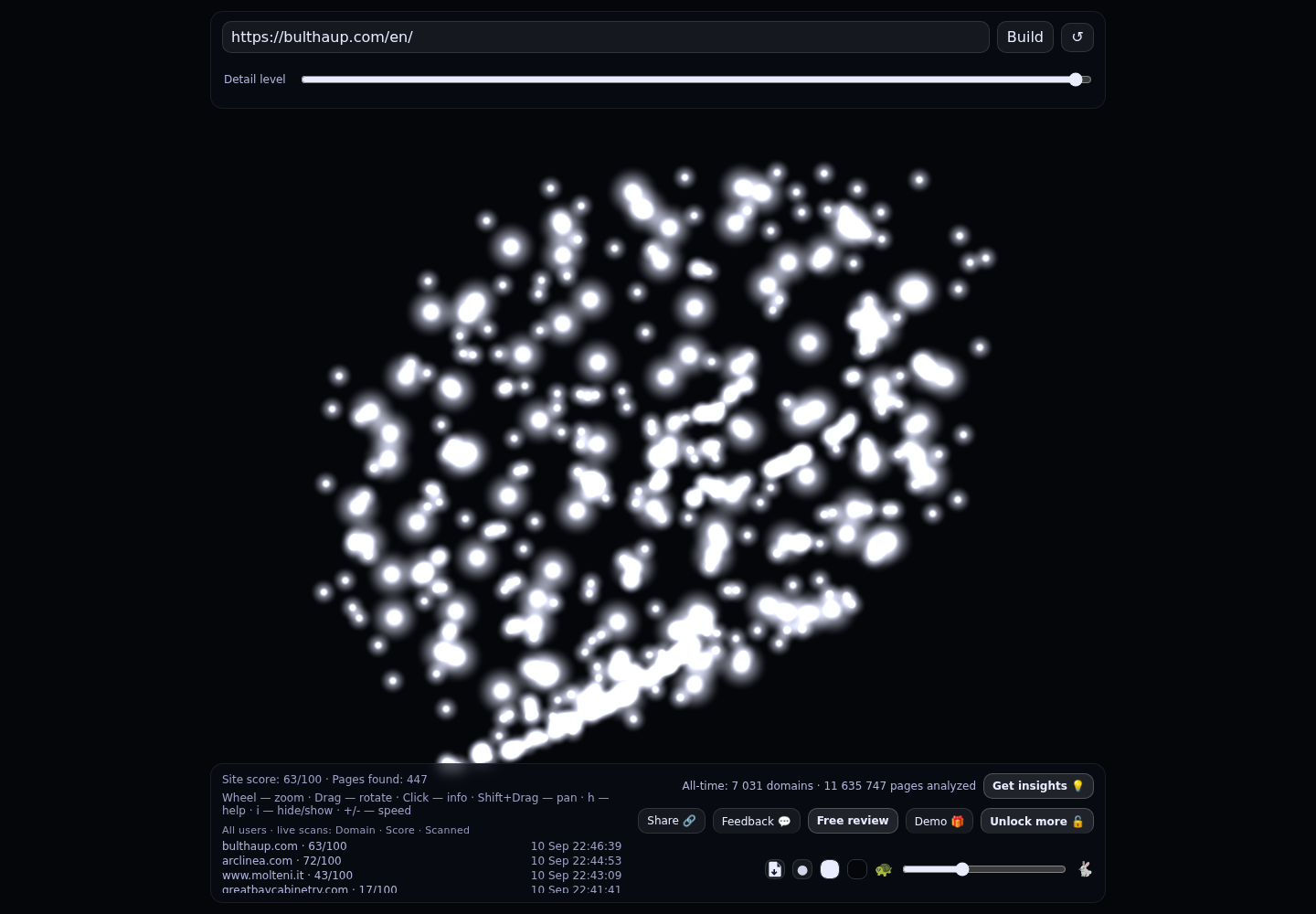Open the Feedback button
This screenshot has width=1316, height=914.
point(757,821)
